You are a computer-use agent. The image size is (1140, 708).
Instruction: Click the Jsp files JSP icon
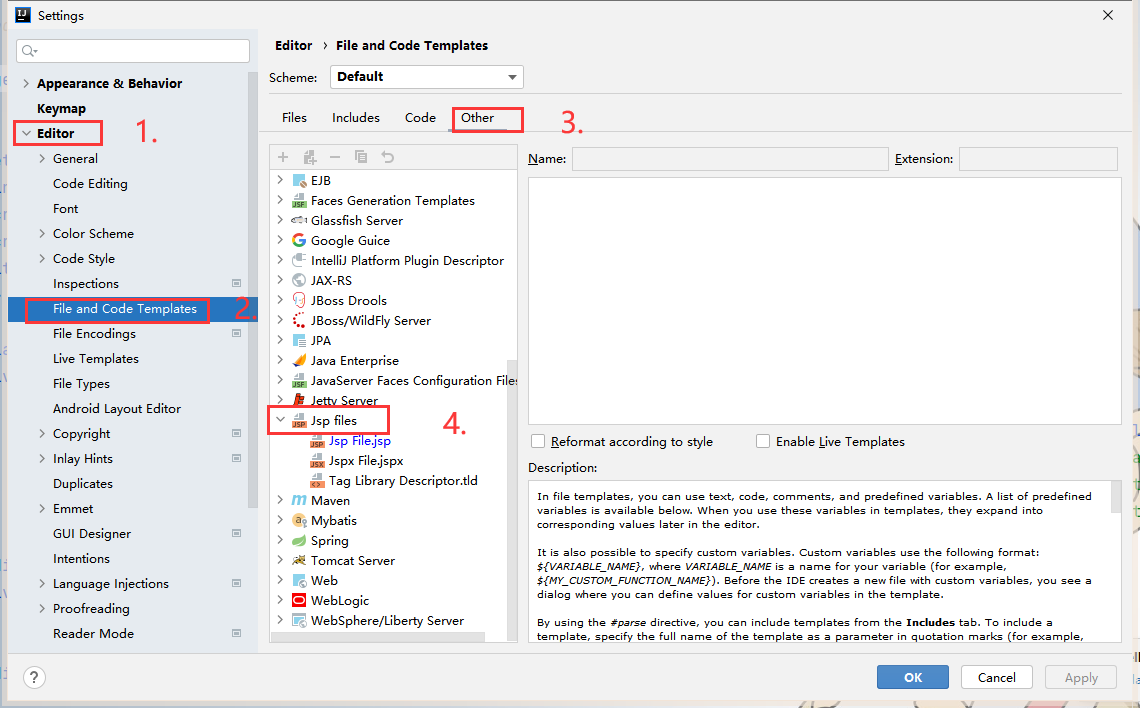pos(299,421)
